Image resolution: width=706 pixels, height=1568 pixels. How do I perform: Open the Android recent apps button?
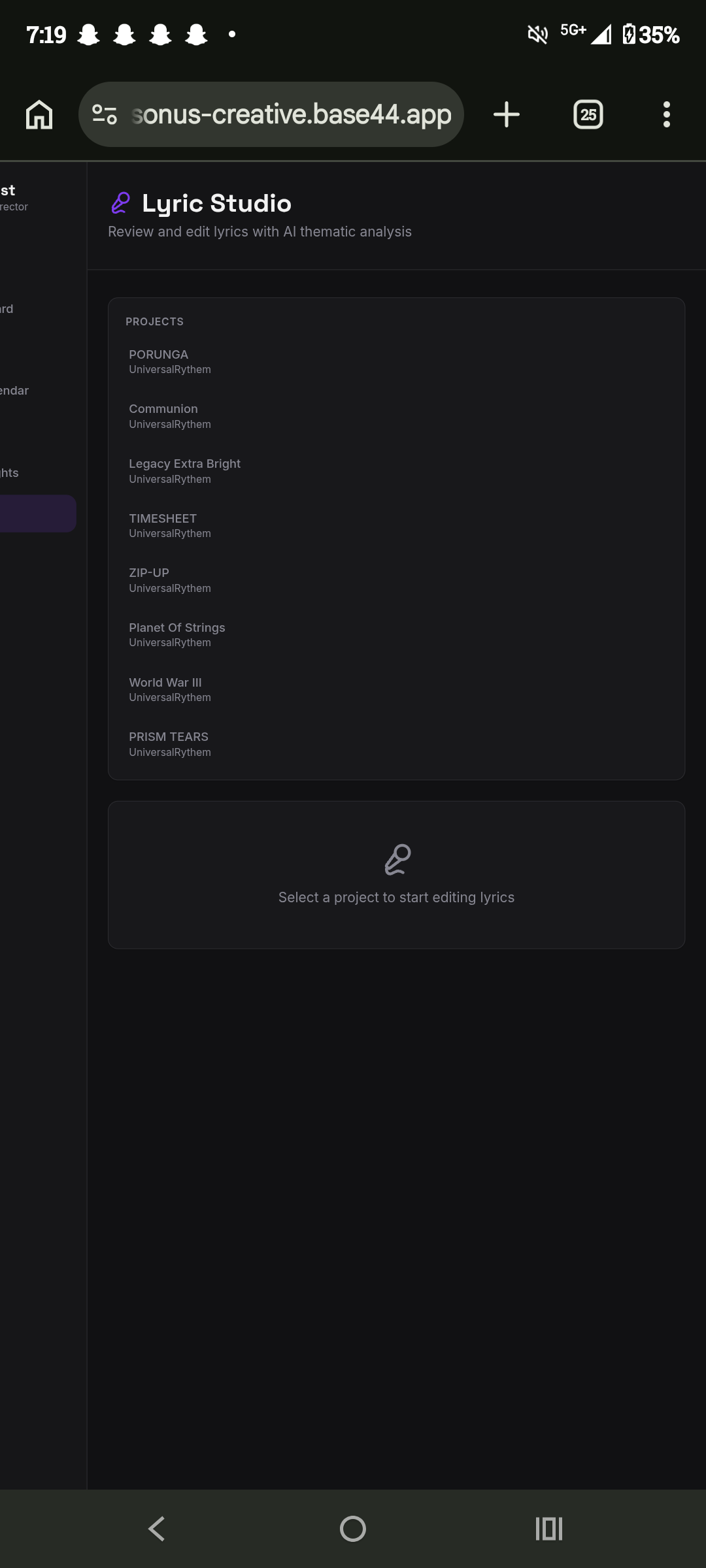point(549,1529)
